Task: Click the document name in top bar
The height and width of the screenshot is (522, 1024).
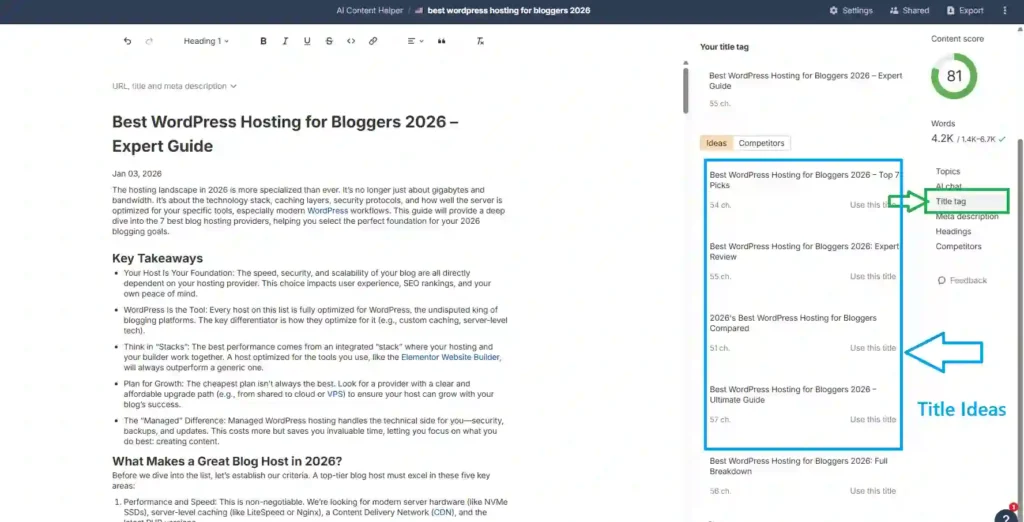Action: (x=509, y=10)
